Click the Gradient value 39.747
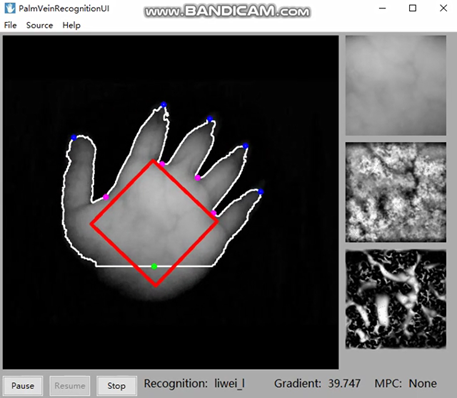This screenshot has width=457, height=398. pyautogui.click(x=344, y=383)
